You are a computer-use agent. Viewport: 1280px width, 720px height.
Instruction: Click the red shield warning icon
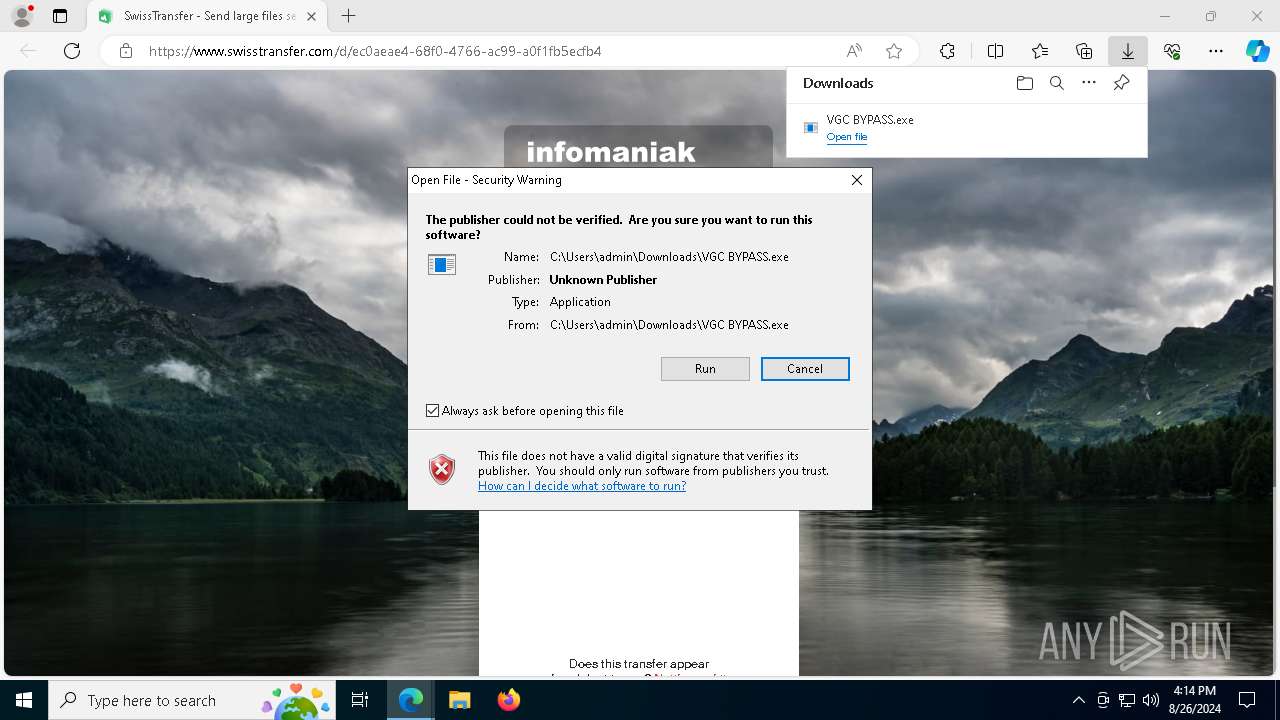[442, 469]
